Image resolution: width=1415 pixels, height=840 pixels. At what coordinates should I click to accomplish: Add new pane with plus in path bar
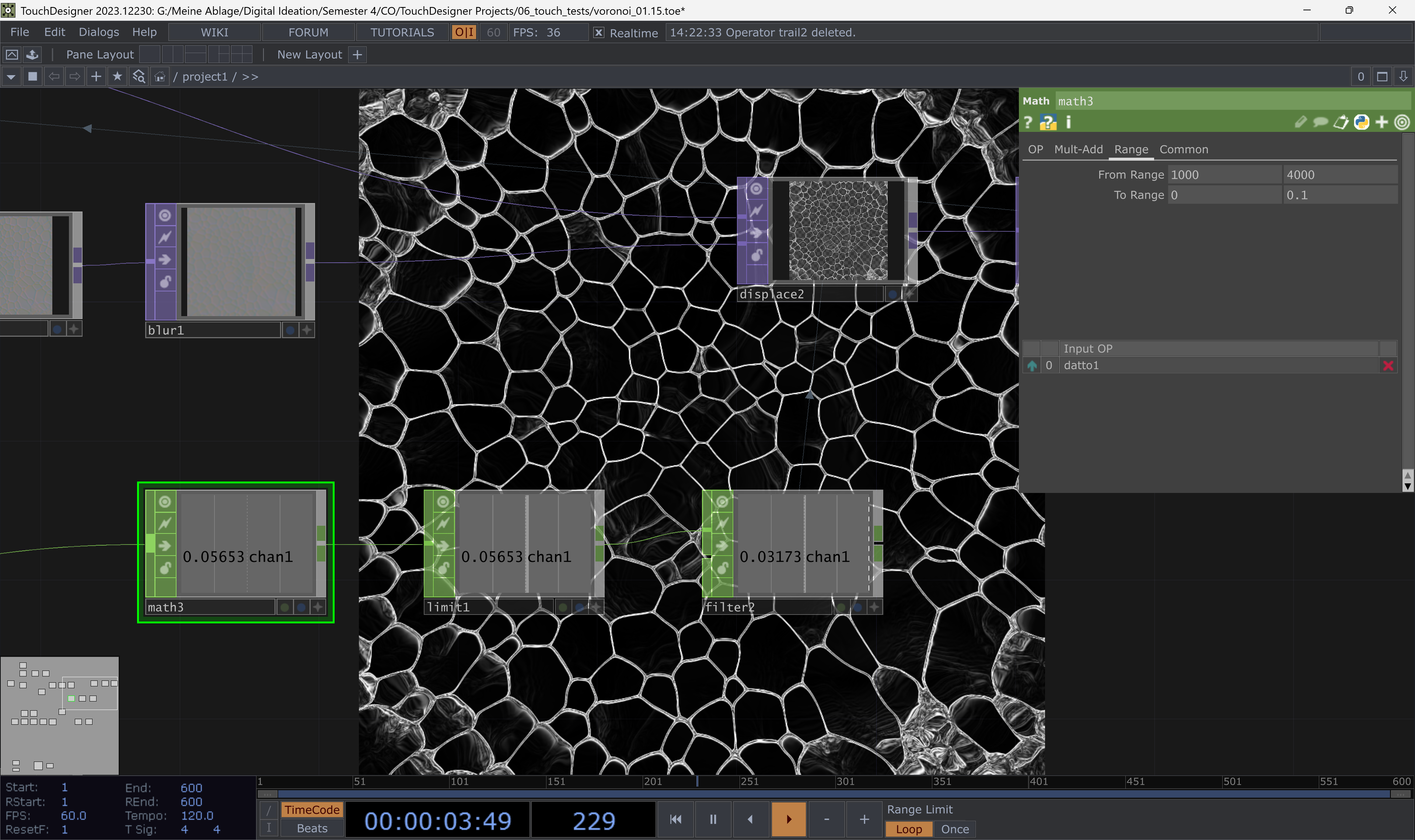click(96, 76)
